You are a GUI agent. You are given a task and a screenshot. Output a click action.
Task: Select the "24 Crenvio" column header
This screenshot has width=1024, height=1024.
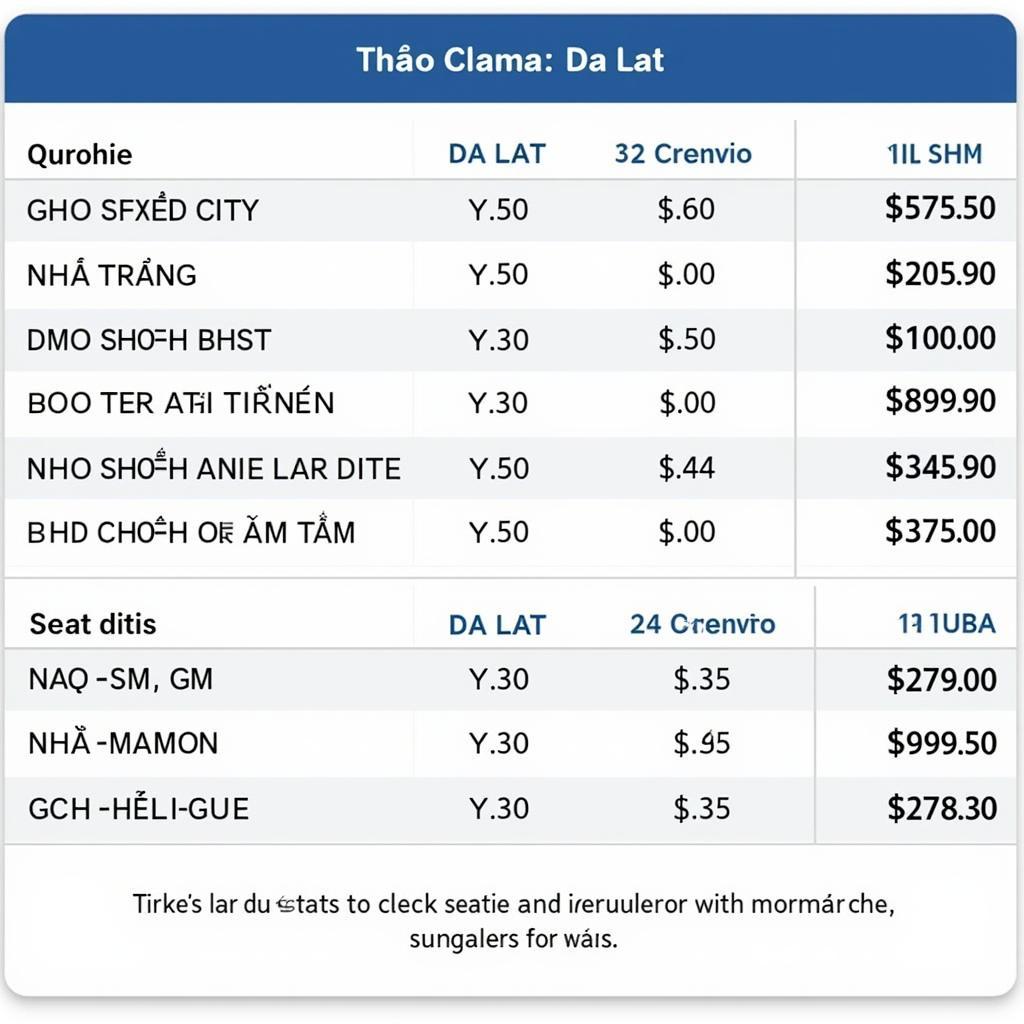click(x=702, y=624)
